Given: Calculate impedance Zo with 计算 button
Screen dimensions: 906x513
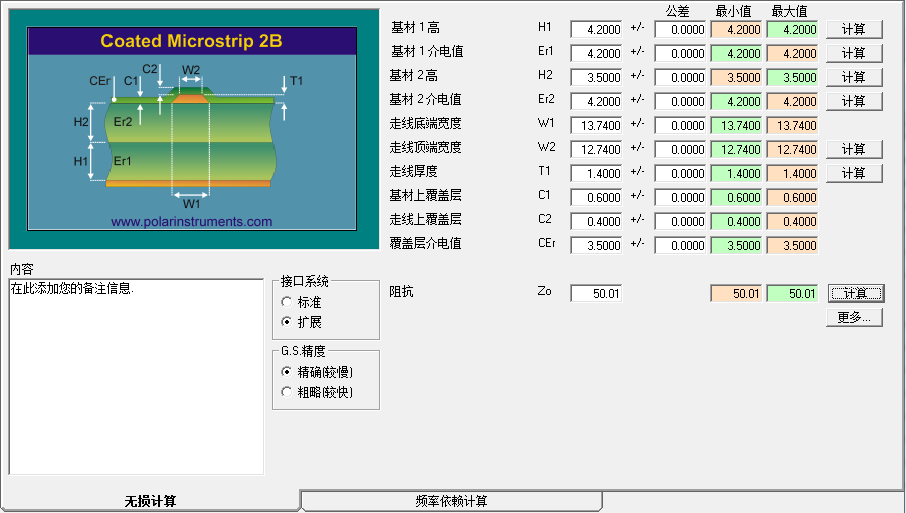Looking at the screenshot, I should 855,293.
